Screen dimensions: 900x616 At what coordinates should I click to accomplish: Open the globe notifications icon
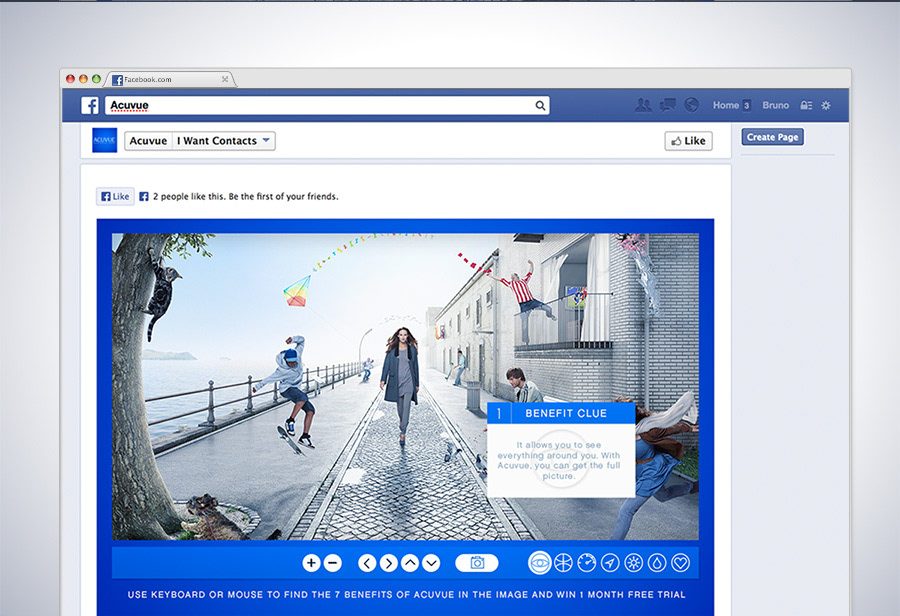click(x=692, y=105)
